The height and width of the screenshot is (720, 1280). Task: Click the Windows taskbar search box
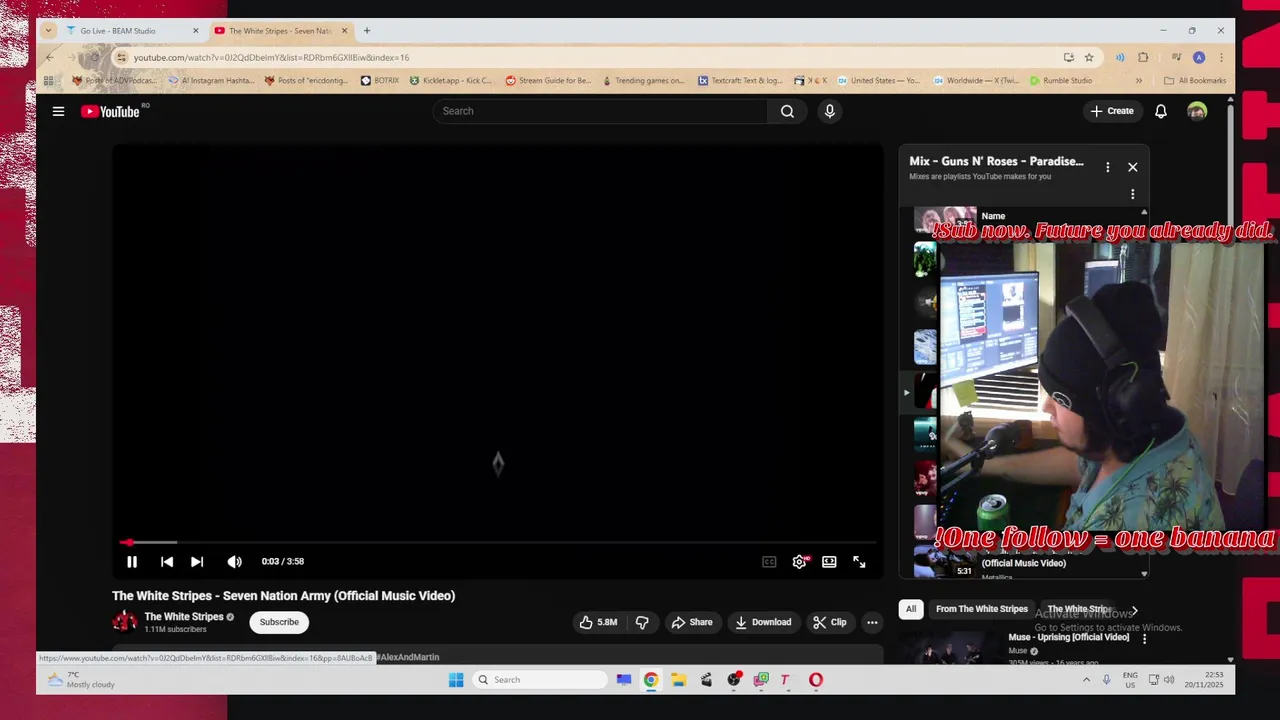coord(540,680)
